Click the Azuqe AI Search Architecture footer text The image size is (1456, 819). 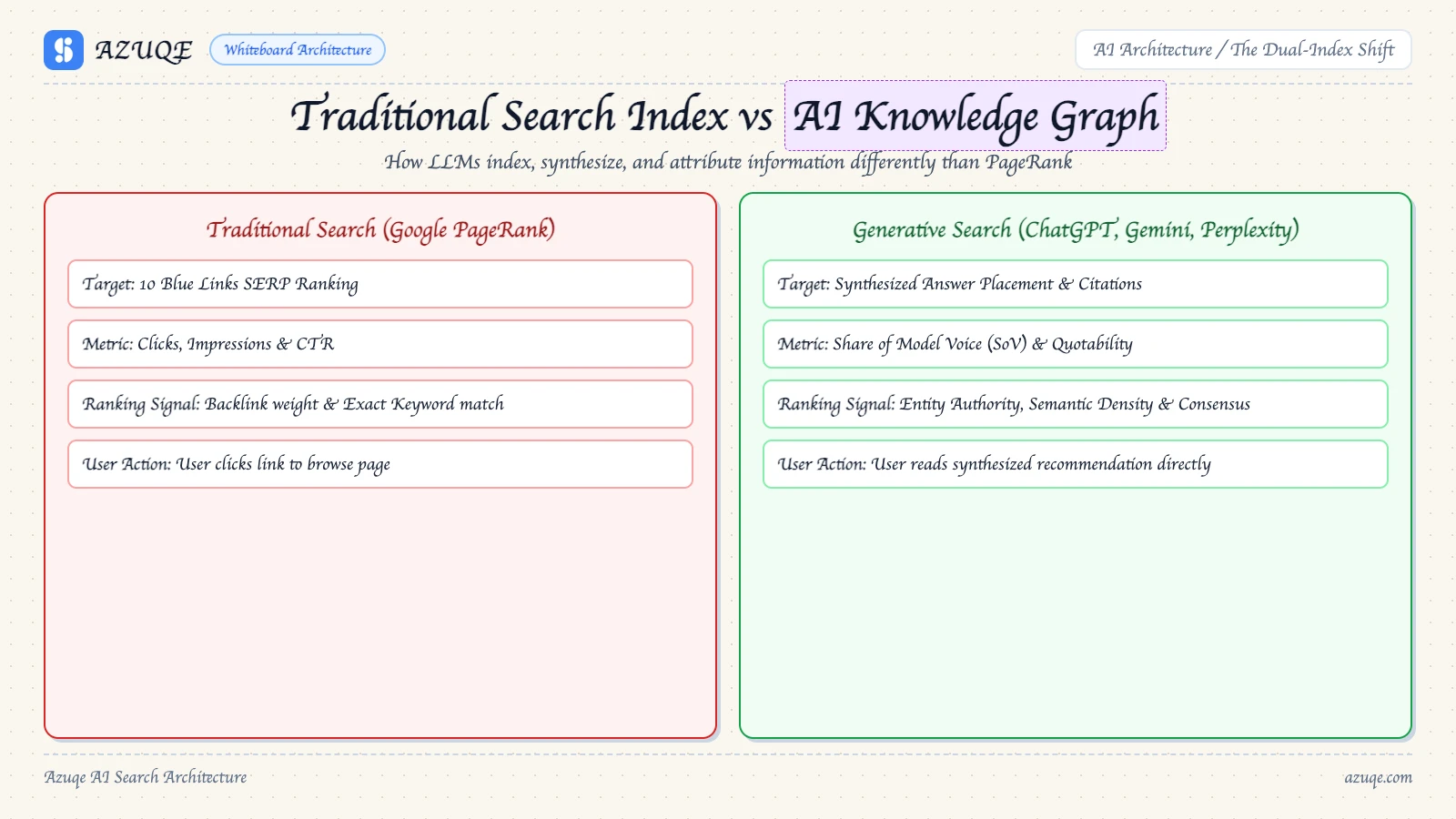(146, 777)
